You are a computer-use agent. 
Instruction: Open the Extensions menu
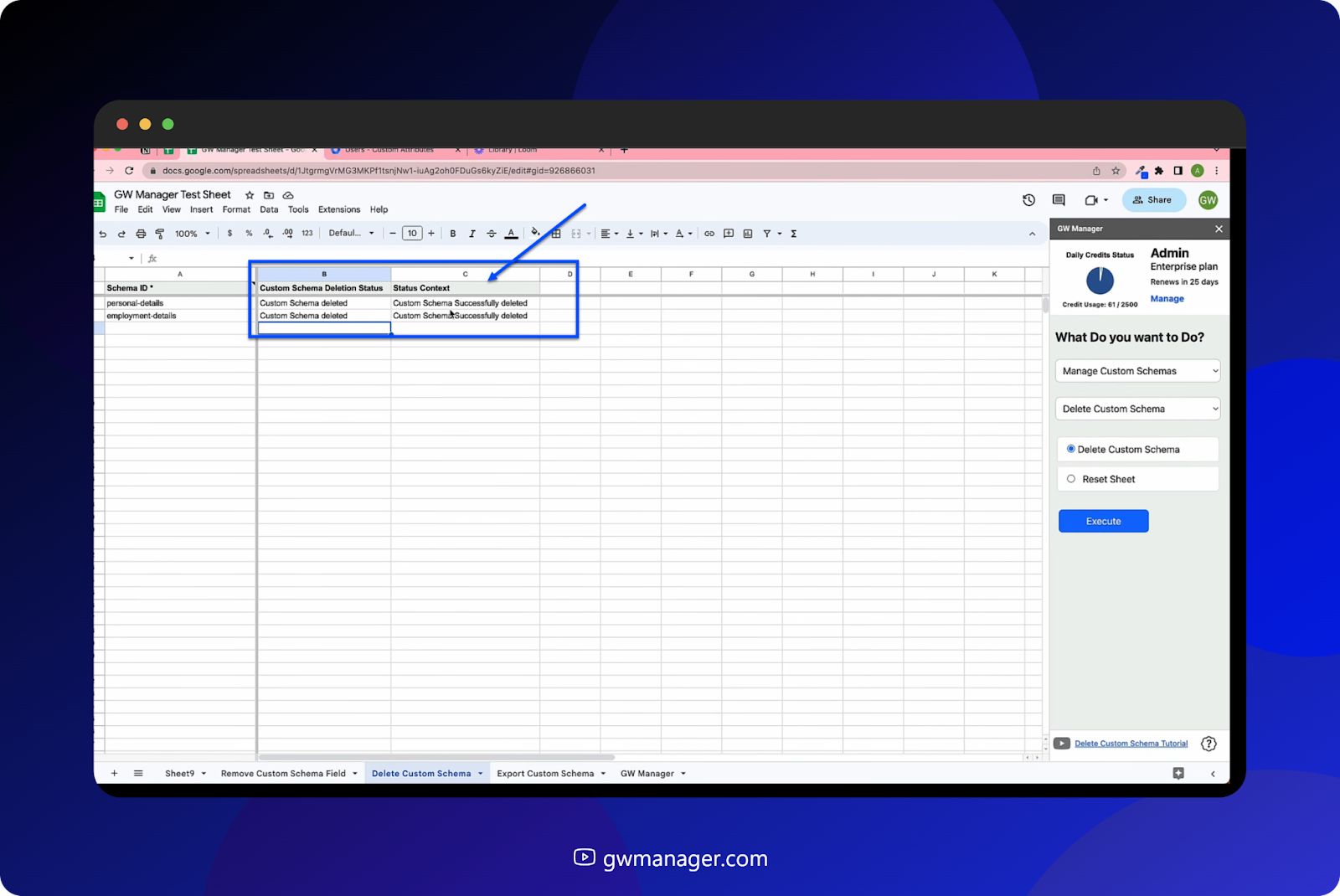pyautogui.click(x=339, y=210)
